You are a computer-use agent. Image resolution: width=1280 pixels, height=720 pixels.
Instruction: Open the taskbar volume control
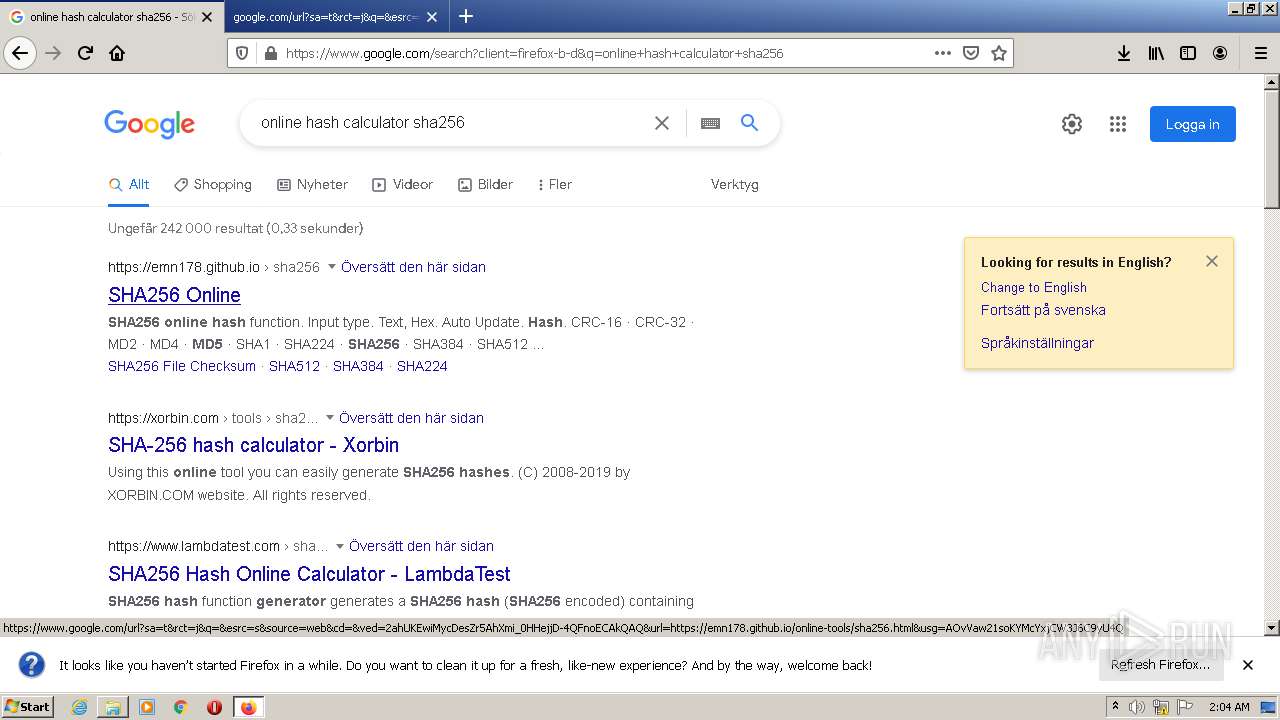click(x=1137, y=707)
